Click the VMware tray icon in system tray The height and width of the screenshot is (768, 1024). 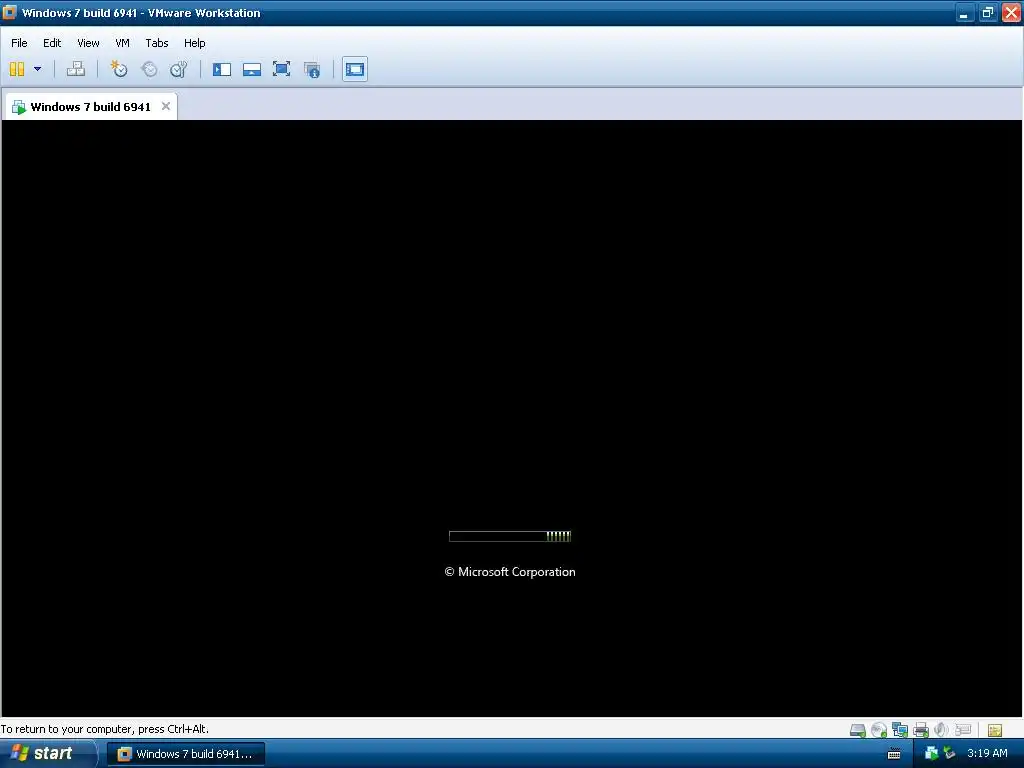pyautogui.click(x=931, y=754)
